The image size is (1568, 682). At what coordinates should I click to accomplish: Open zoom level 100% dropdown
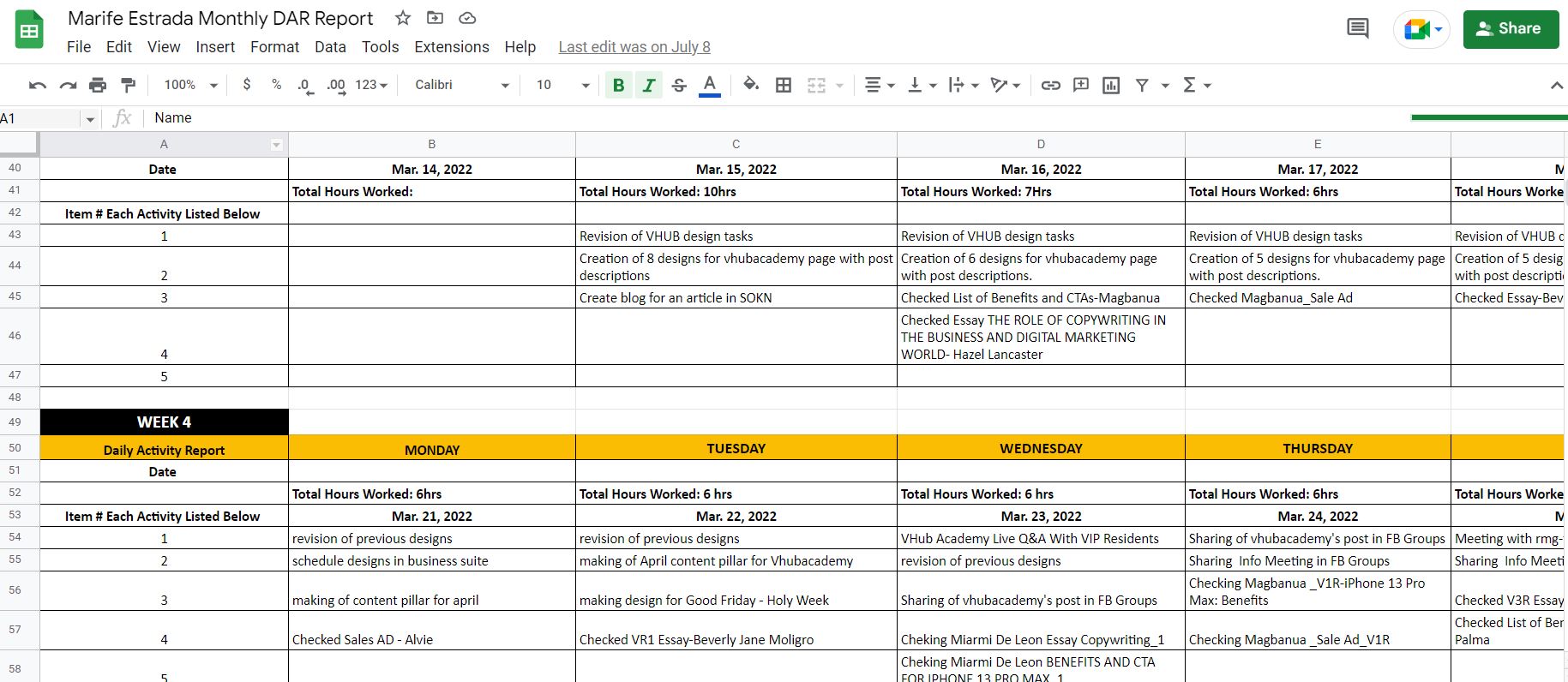pyautogui.click(x=191, y=85)
